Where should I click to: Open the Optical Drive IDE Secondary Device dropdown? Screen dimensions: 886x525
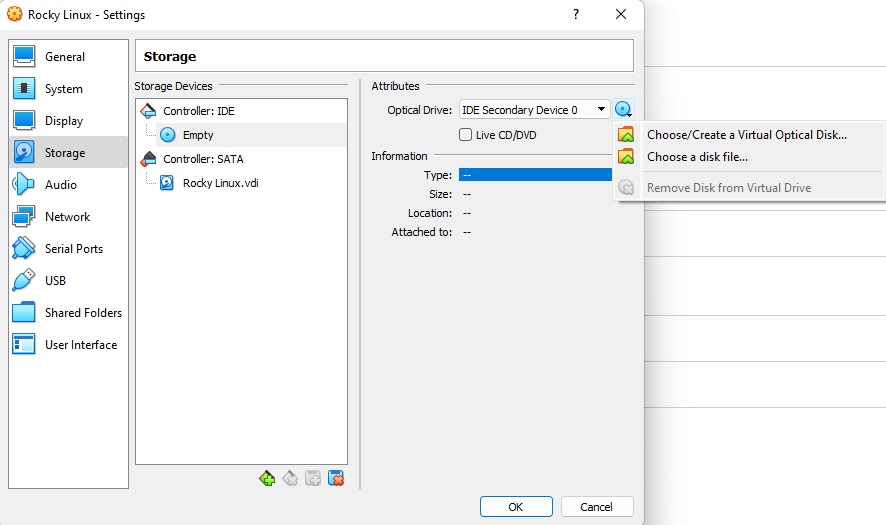[x=535, y=110]
